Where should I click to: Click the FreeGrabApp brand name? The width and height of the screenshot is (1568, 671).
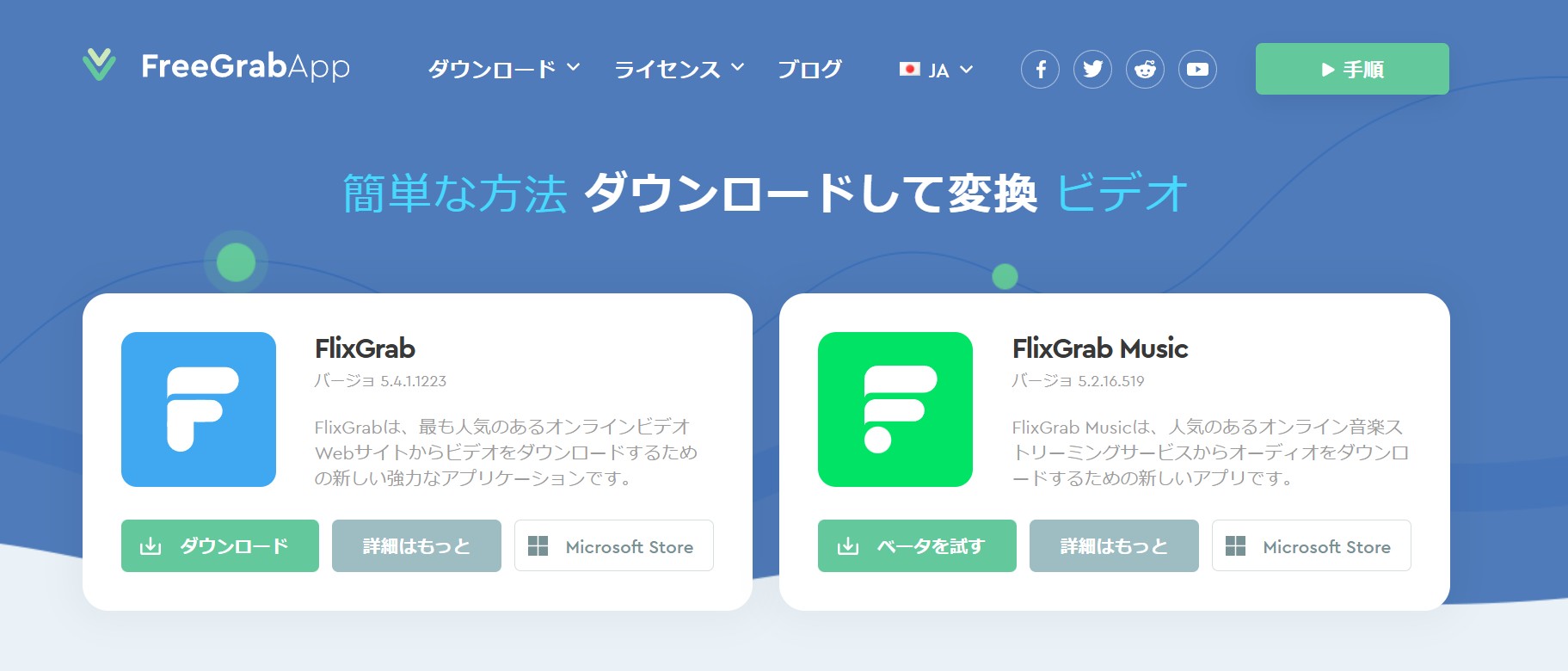tap(245, 66)
